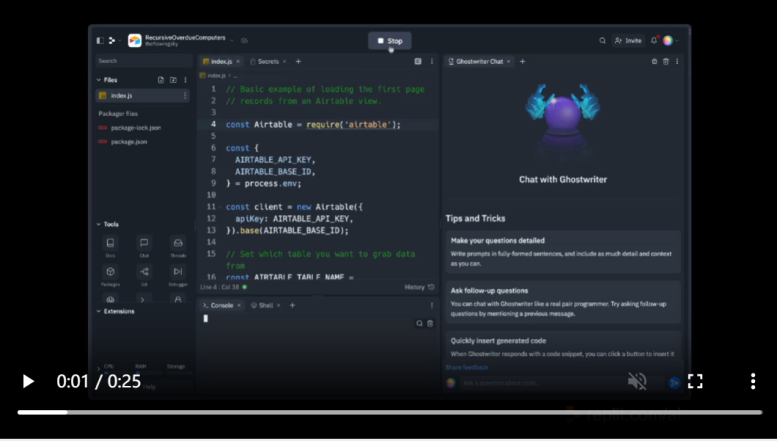This screenshot has width=777, height=441.
Task: Click the Invite button
Action: click(x=628, y=41)
